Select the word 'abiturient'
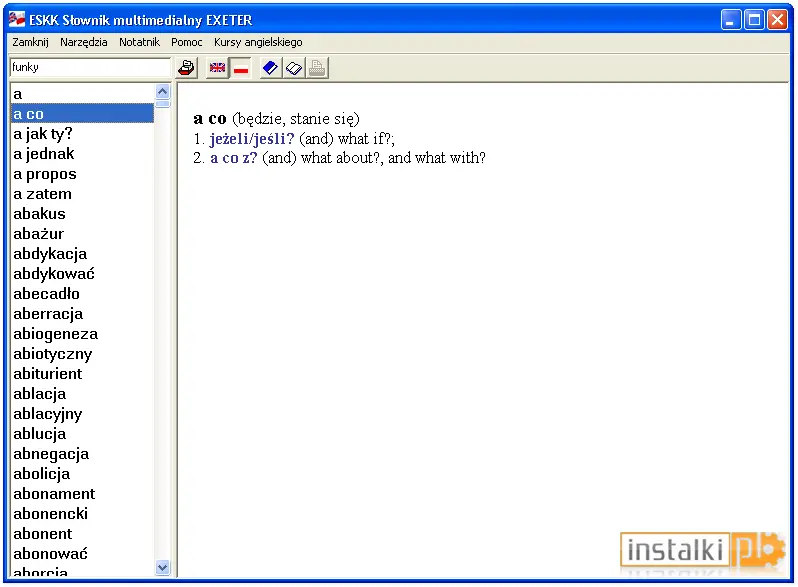798x587 pixels. pos(82,374)
